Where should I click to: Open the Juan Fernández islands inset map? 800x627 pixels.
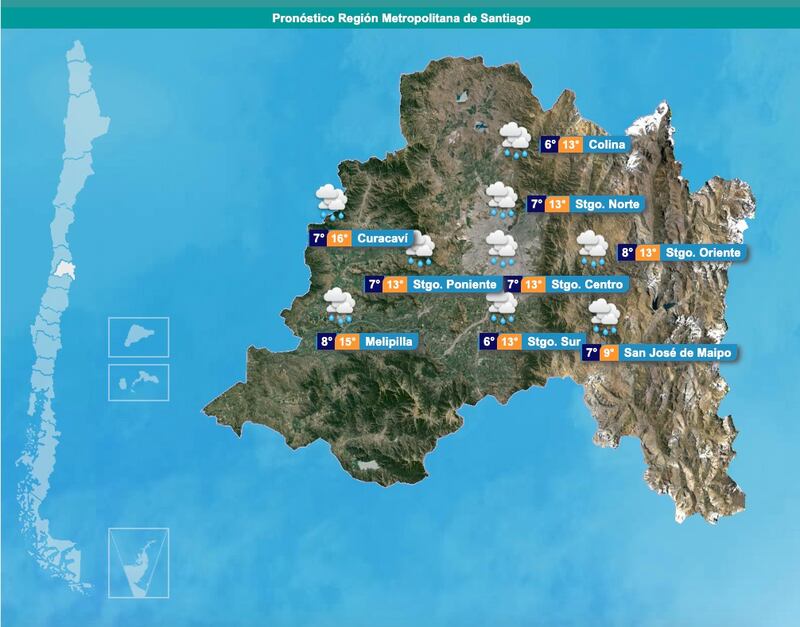pyautogui.click(x=139, y=383)
